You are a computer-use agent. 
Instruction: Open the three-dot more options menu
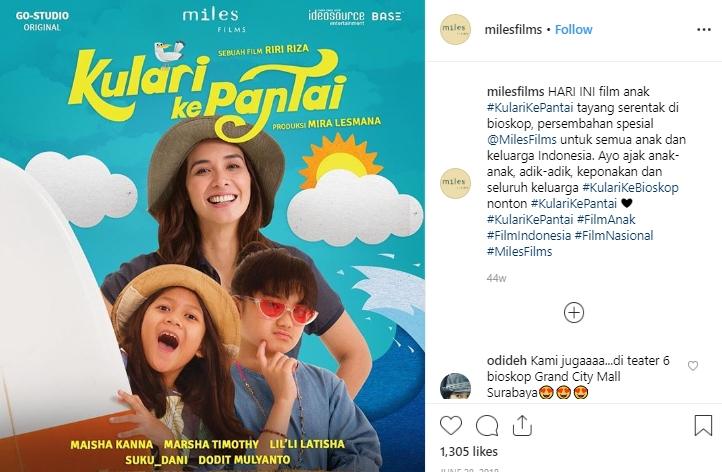[704, 29]
